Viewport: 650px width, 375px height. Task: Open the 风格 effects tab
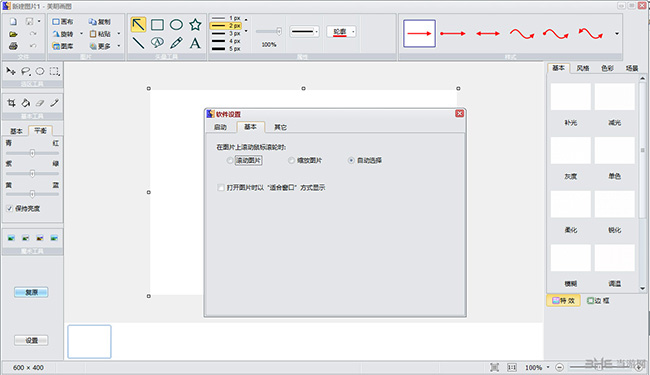(x=583, y=68)
